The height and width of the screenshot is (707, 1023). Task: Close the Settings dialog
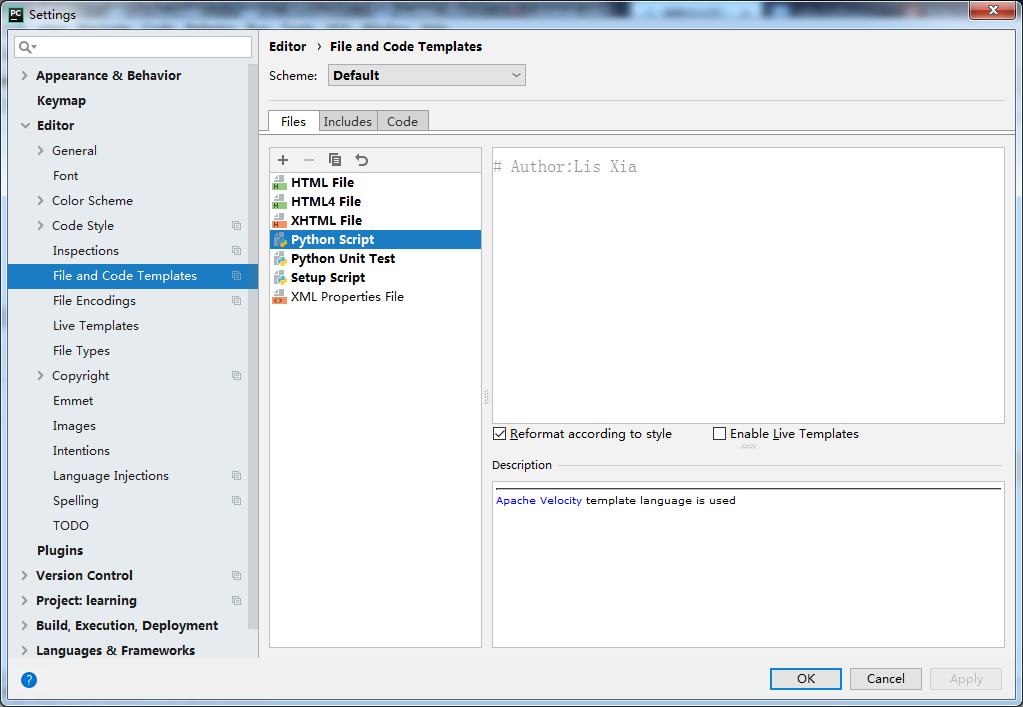click(992, 10)
